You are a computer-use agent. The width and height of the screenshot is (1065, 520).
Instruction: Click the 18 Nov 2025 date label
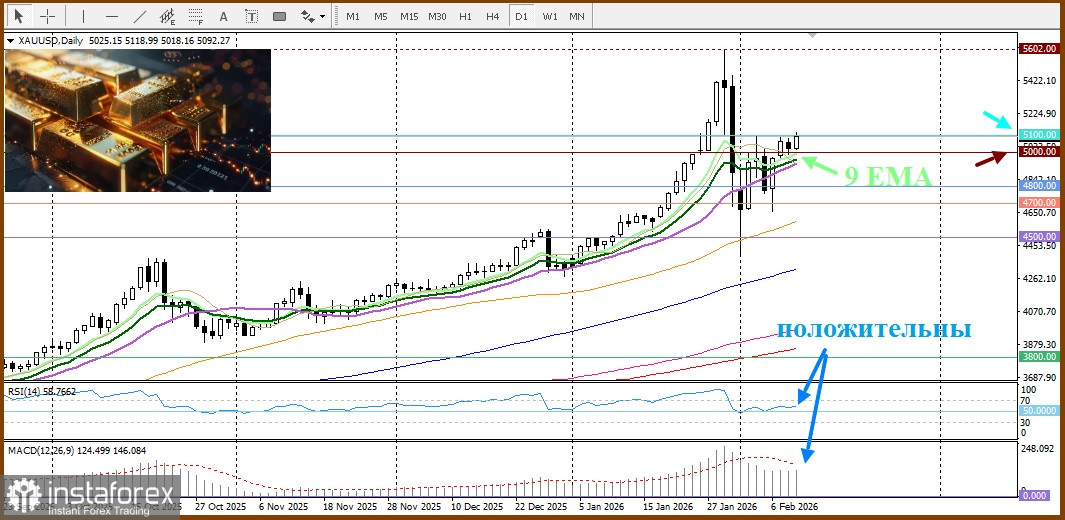pyautogui.click(x=350, y=507)
